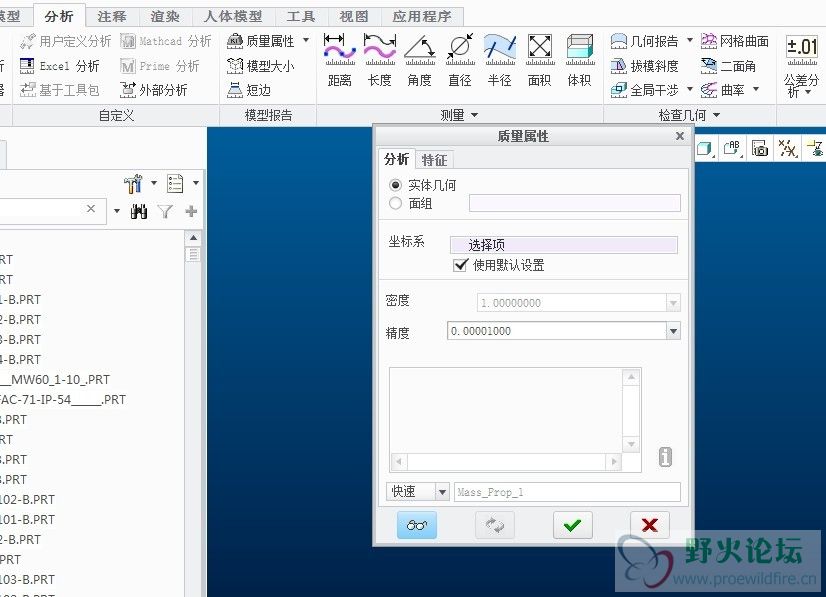Click results box horizontal scroll right arrow

(614, 462)
